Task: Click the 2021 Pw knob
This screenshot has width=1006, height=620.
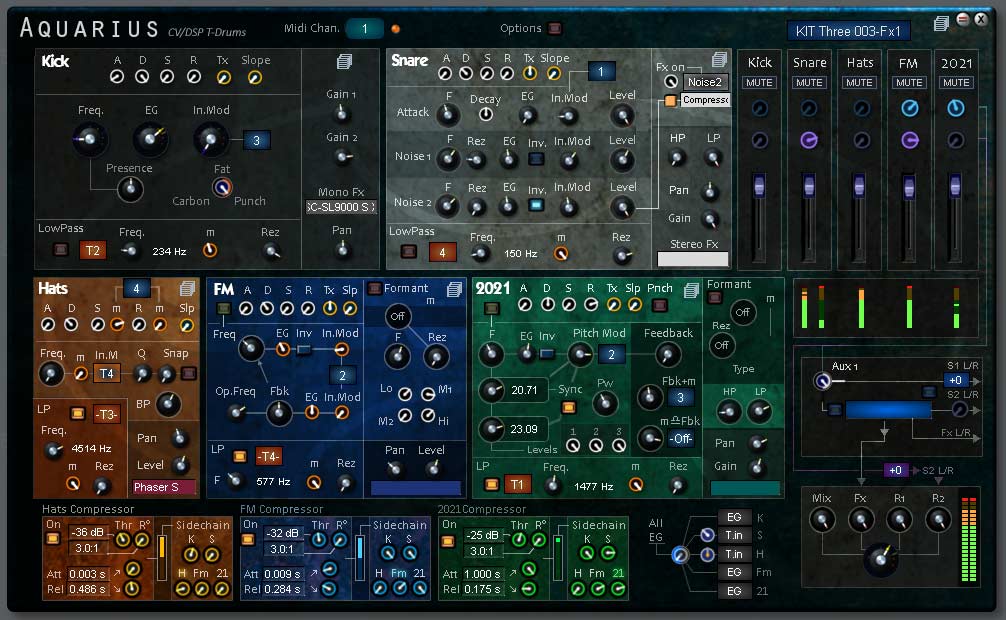Action: pos(604,403)
